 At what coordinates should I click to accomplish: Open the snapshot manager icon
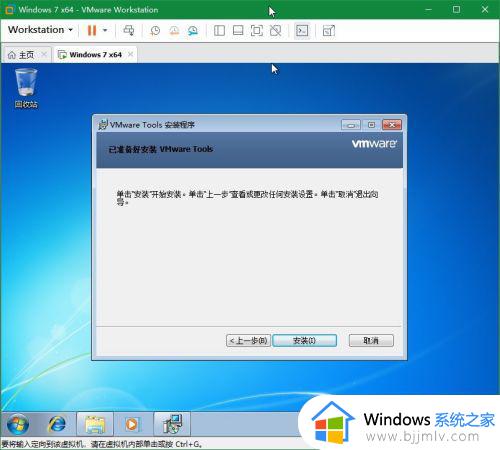coord(193,31)
